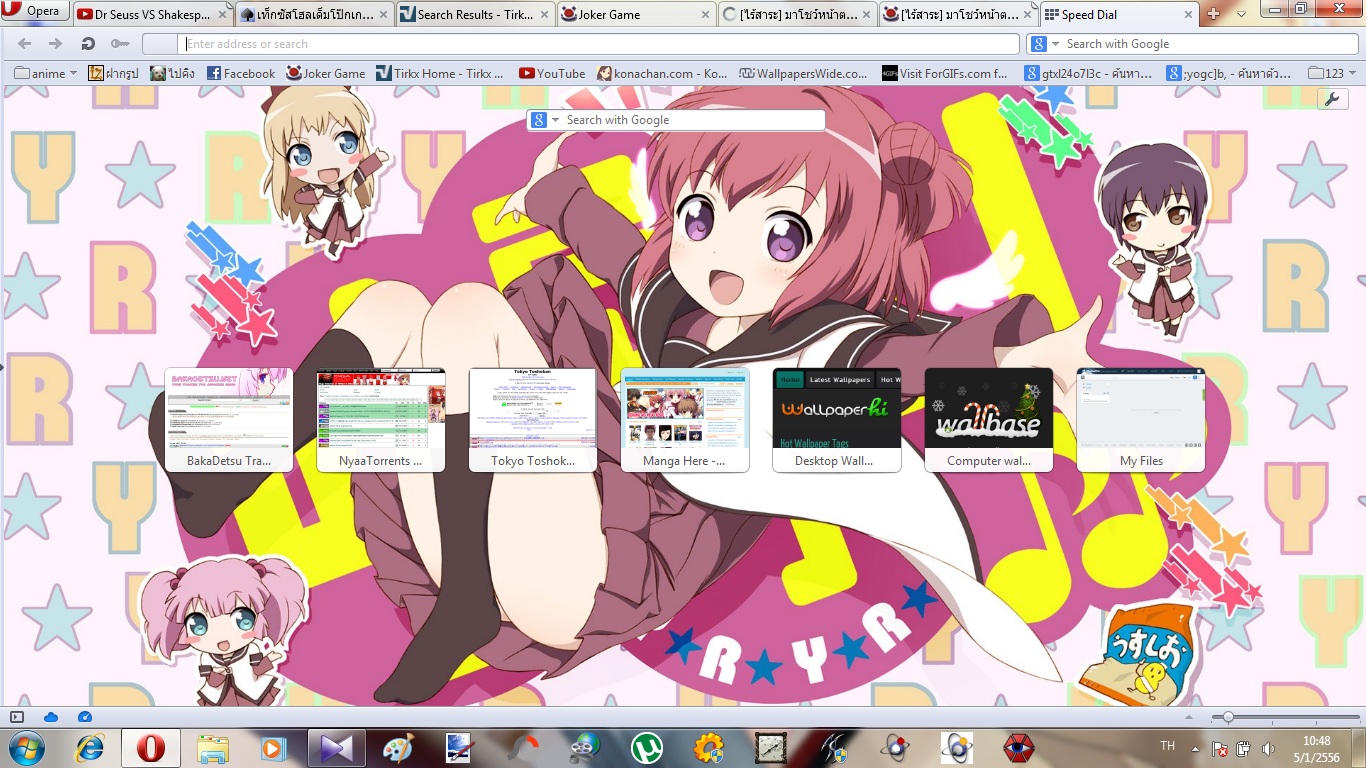
Task: Select the Speed Dial tab
Action: 1118,15
